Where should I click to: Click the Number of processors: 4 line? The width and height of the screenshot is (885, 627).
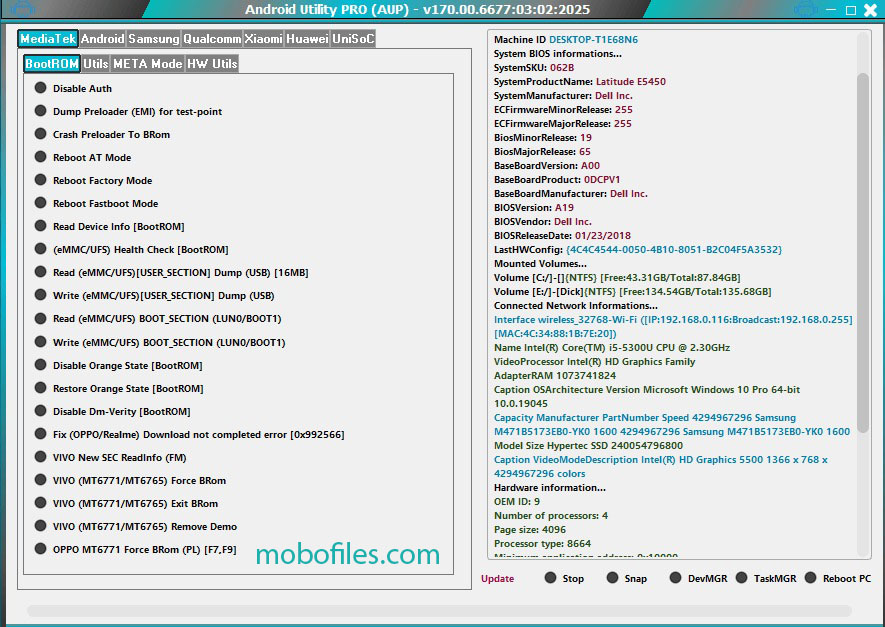(551, 515)
